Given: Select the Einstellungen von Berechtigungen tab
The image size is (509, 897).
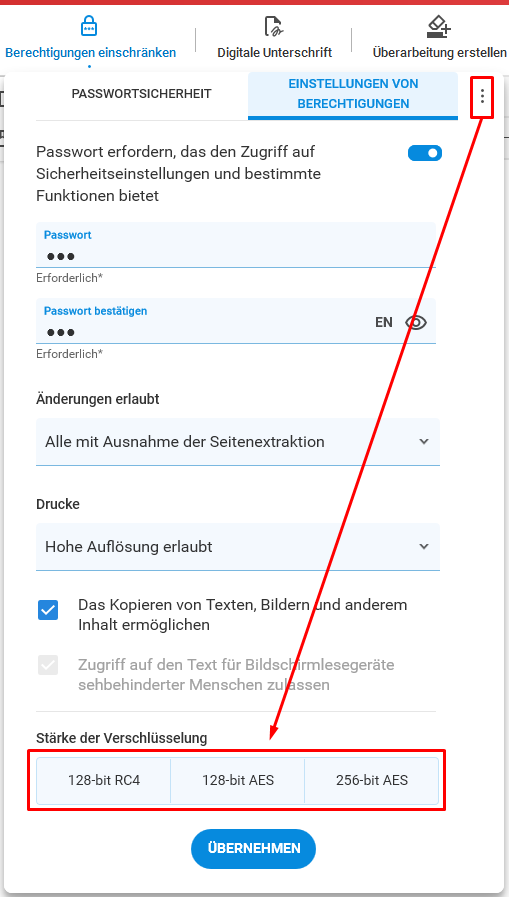Looking at the screenshot, I should [x=353, y=94].
